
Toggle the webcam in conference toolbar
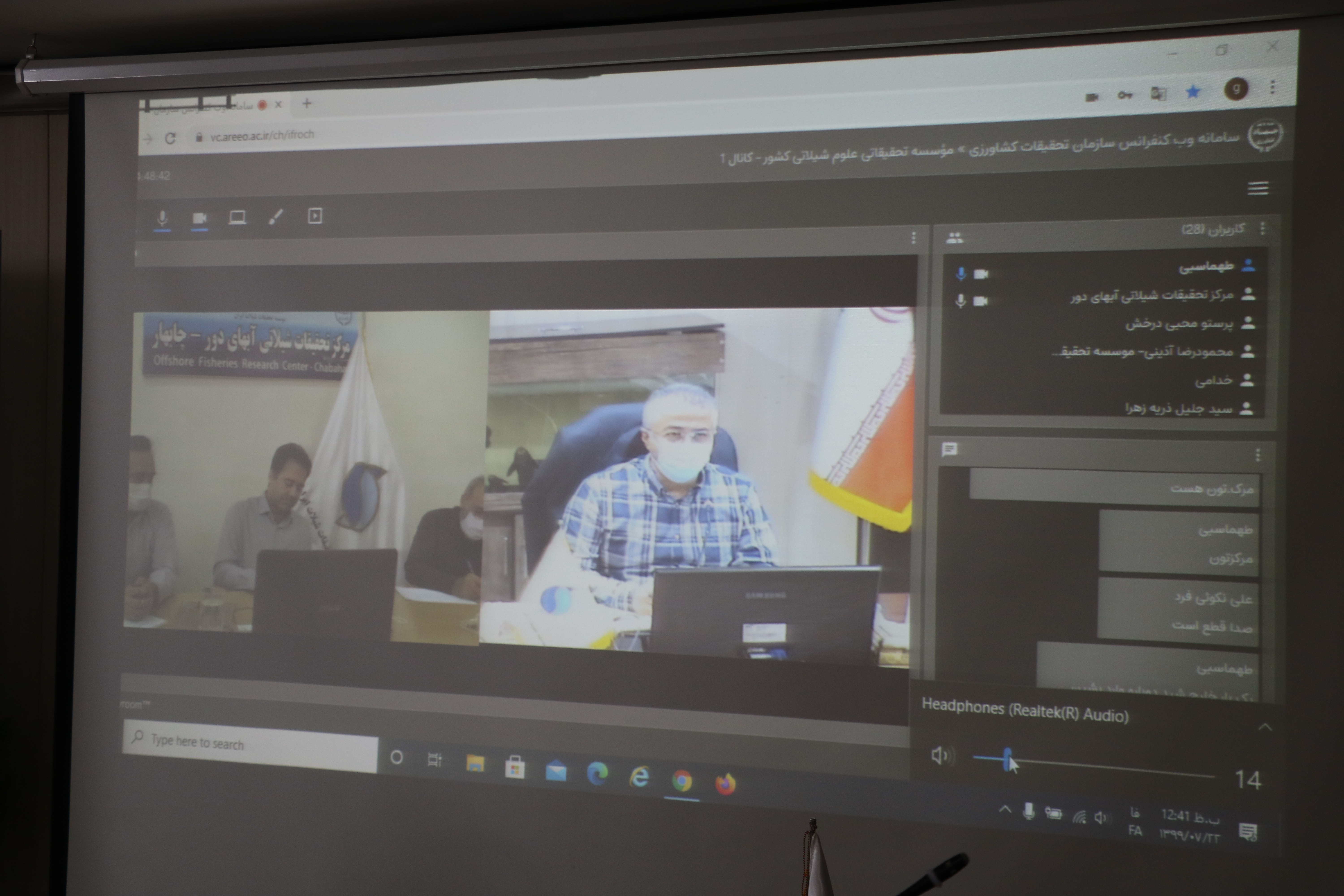[x=199, y=218]
